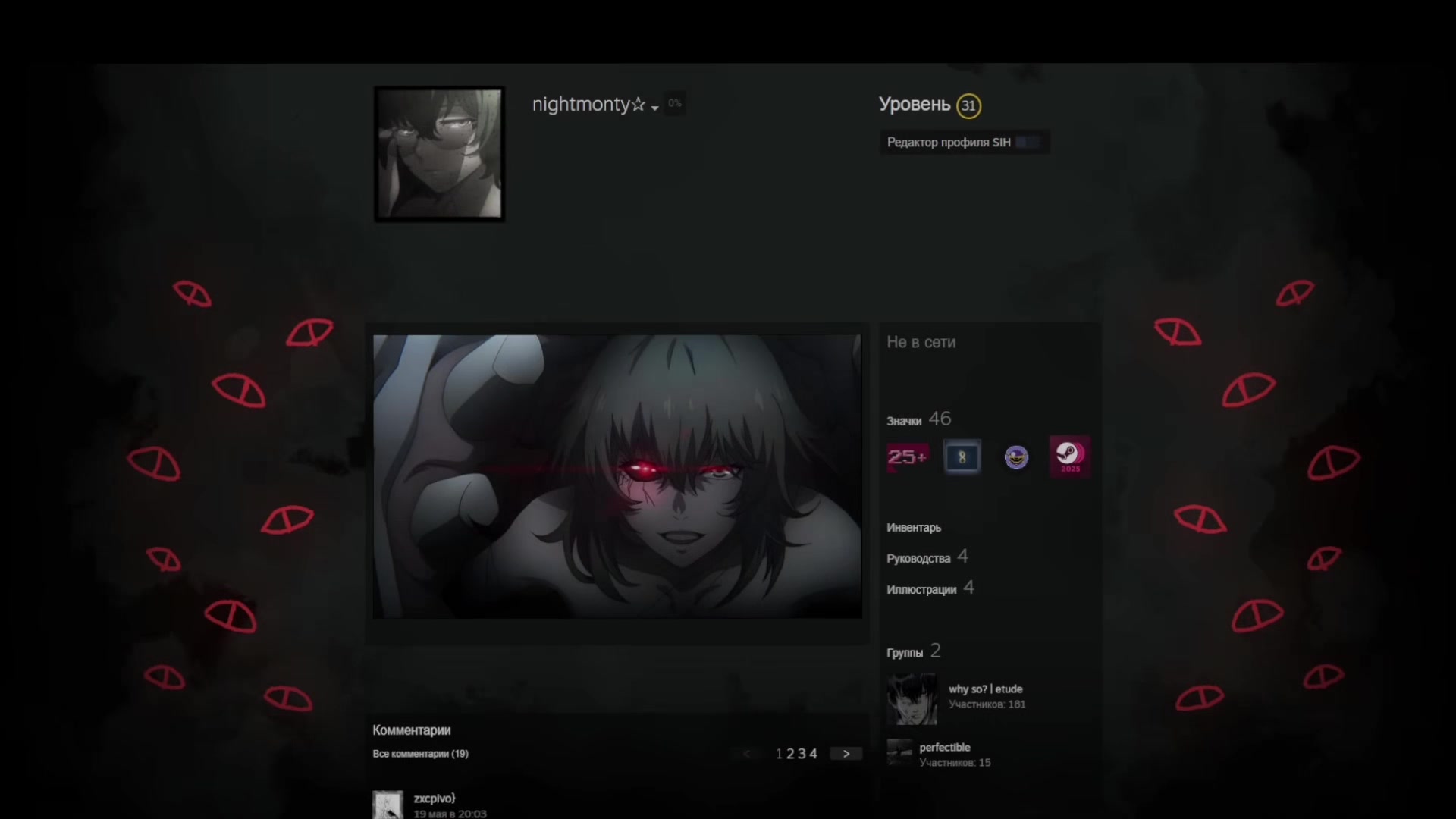Open the blue number 8 badge

[x=962, y=457]
